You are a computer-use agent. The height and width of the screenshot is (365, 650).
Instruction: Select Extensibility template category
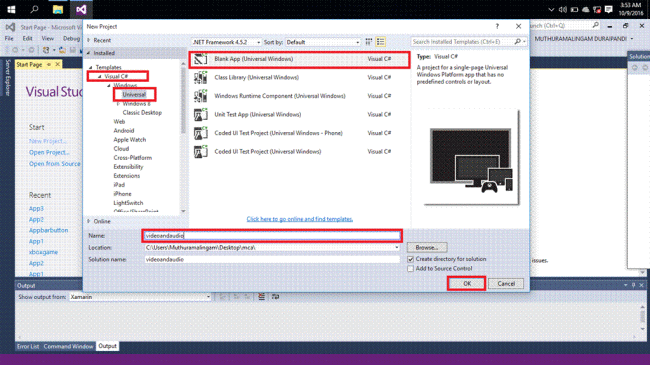[x=129, y=167]
